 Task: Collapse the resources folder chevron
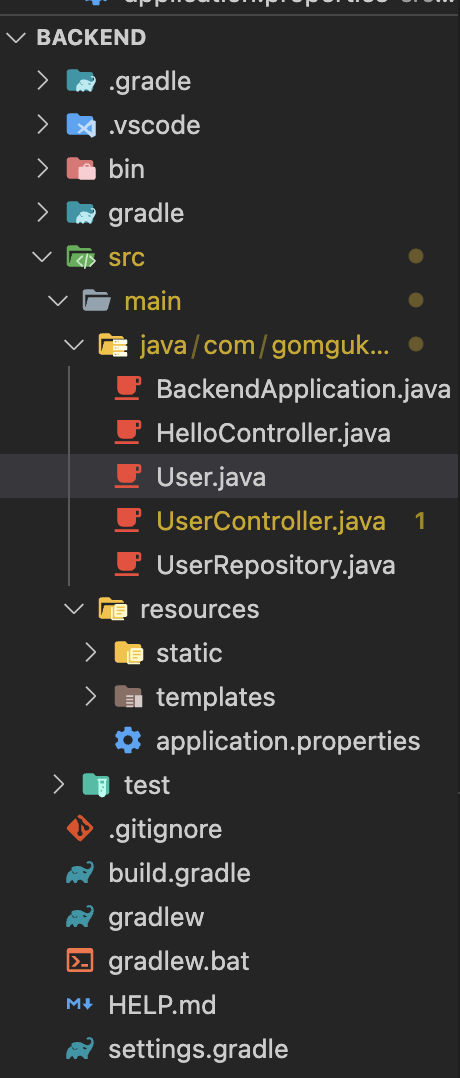[74, 609]
